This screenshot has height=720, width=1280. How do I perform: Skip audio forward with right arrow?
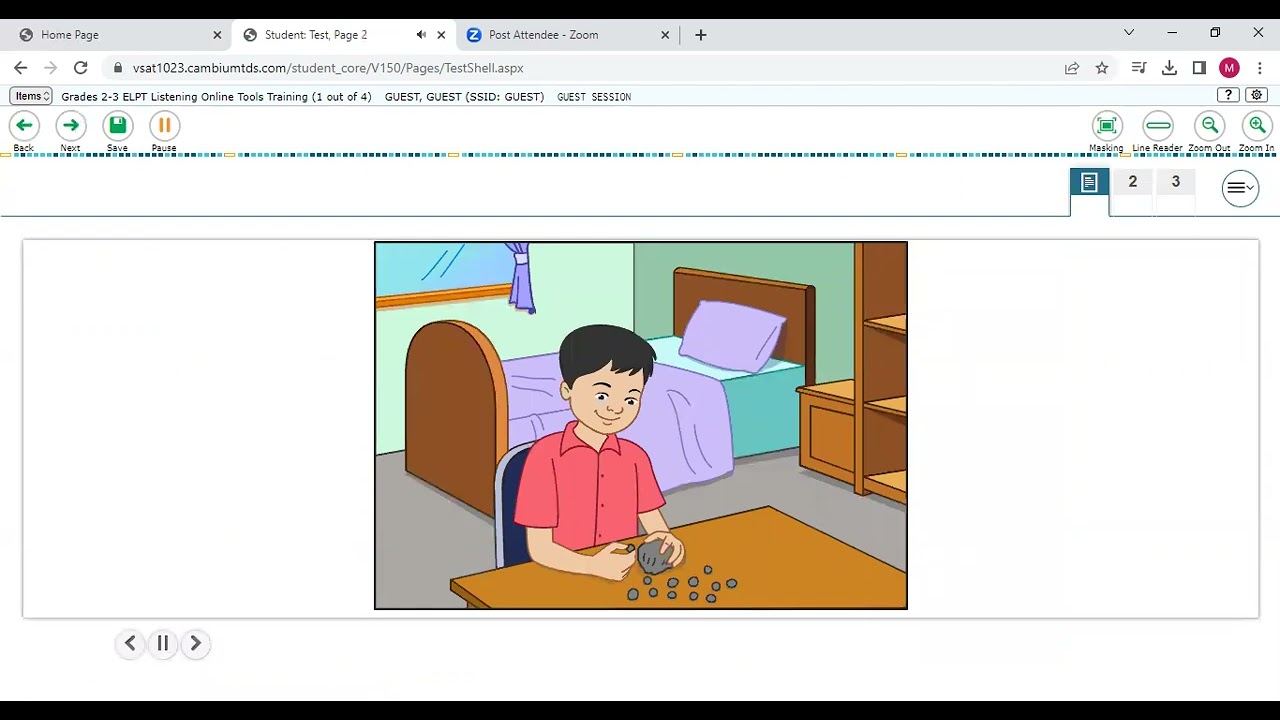tap(196, 643)
